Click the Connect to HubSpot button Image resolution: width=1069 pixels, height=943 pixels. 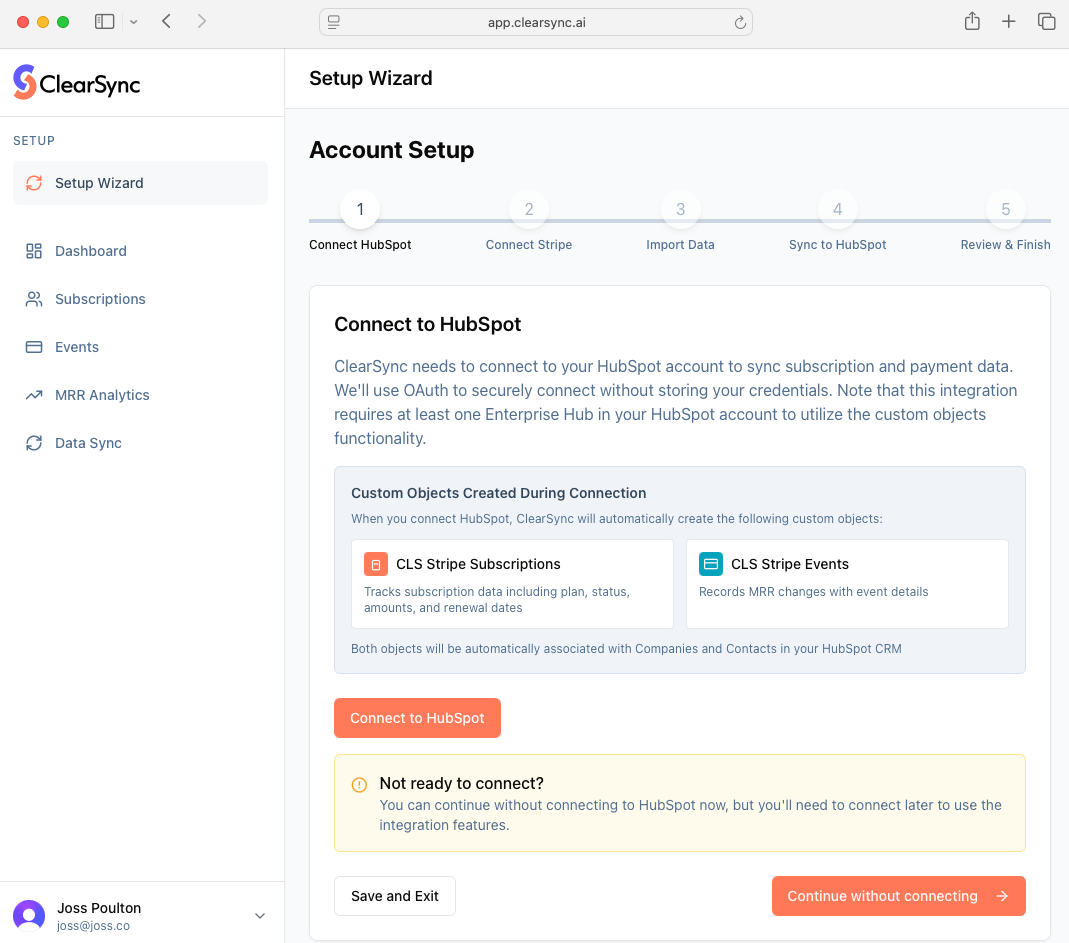(417, 718)
